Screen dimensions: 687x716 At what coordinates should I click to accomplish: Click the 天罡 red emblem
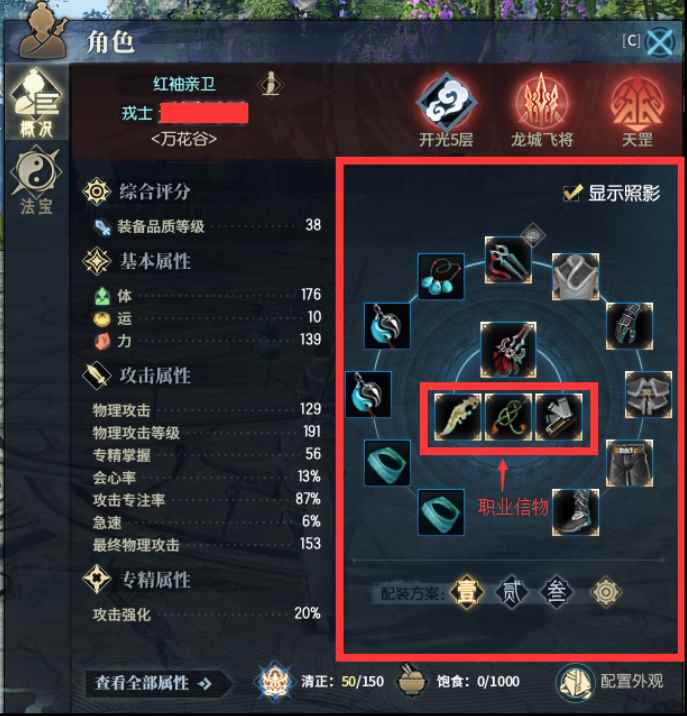click(637, 103)
